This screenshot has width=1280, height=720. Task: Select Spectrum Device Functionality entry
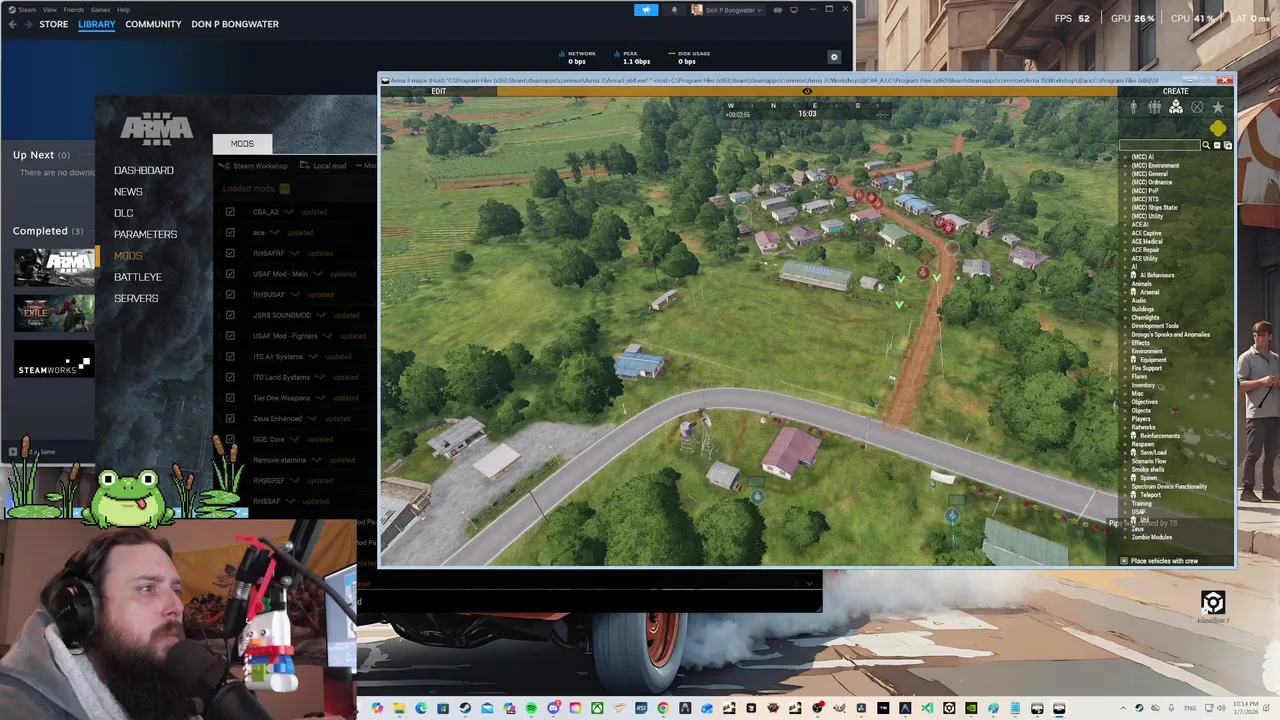coord(1169,486)
